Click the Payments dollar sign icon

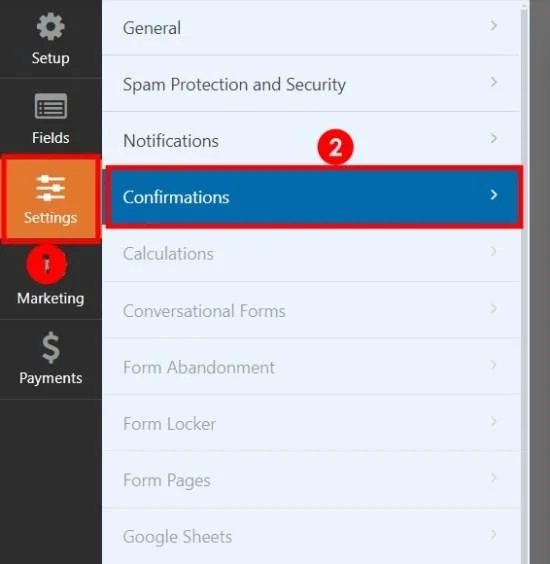coord(51,347)
